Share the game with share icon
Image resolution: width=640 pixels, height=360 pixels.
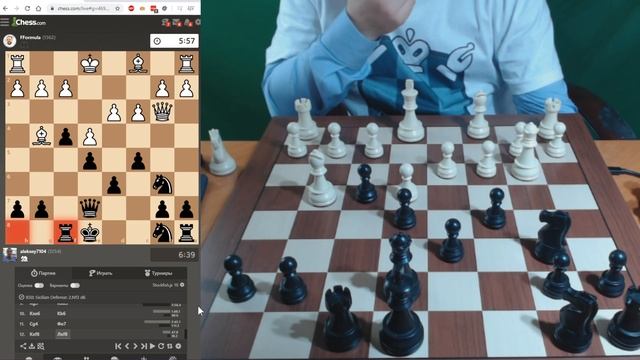pos(23,346)
